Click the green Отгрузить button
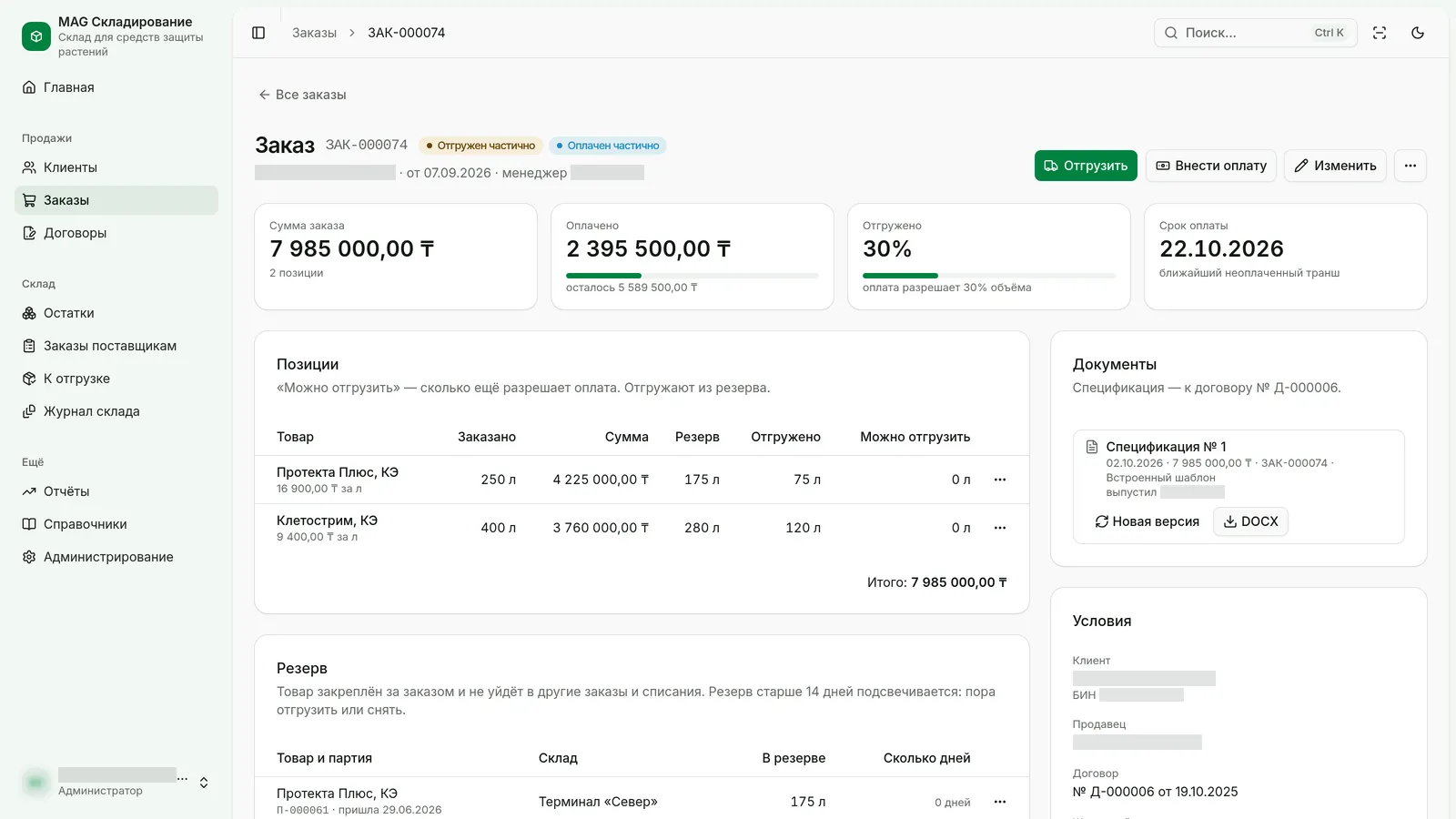 (1086, 166)
